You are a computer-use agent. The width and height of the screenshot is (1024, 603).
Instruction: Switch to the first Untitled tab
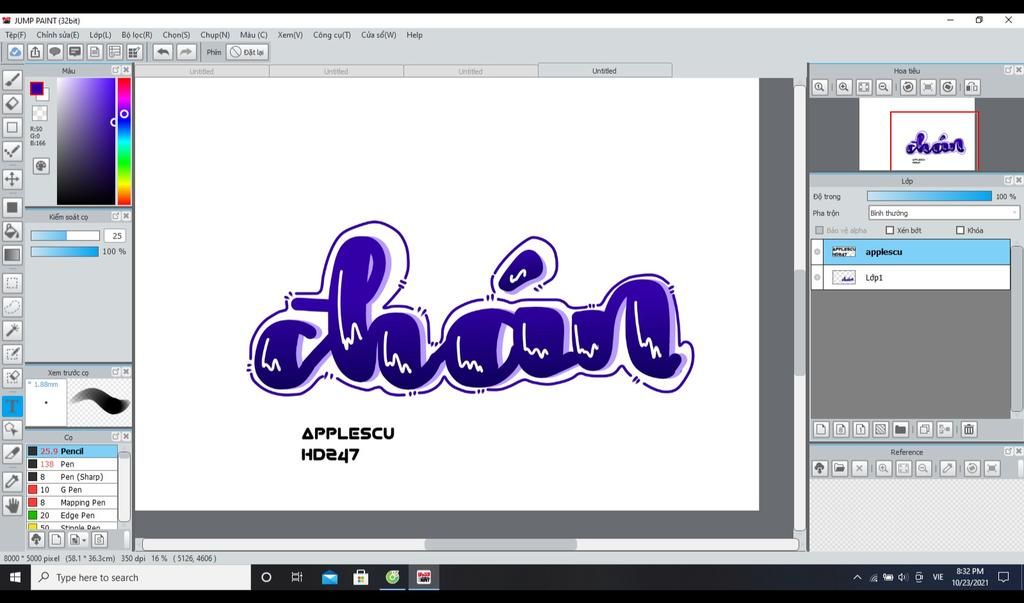pos(202,71)
